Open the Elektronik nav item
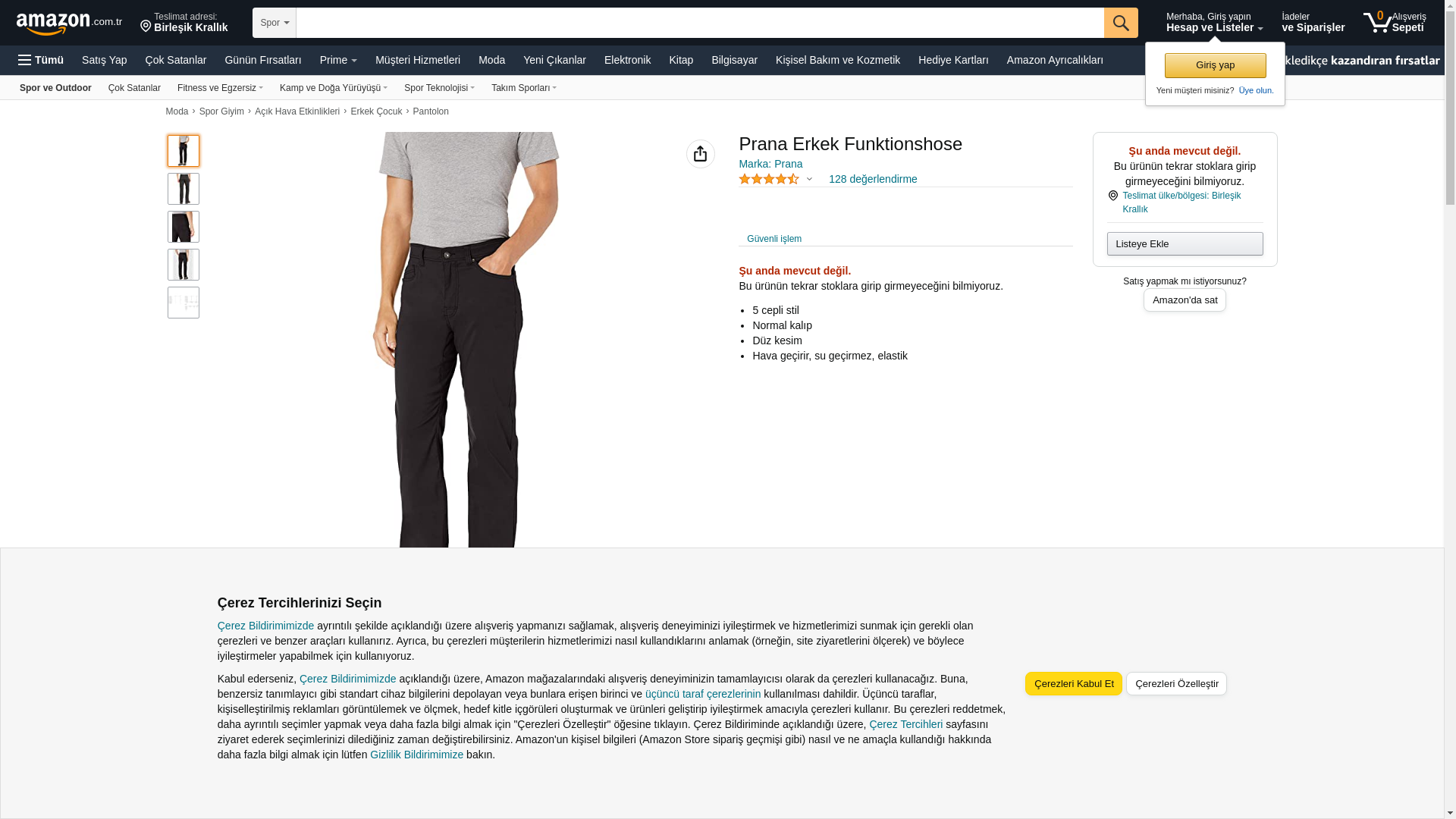Screen dimensions: 1456x819 [627, 60]
